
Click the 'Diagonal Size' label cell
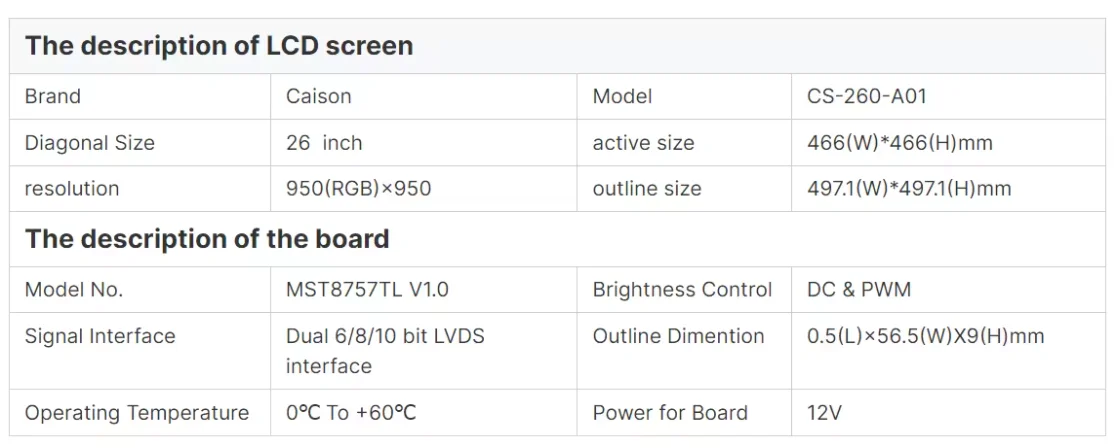90,143
